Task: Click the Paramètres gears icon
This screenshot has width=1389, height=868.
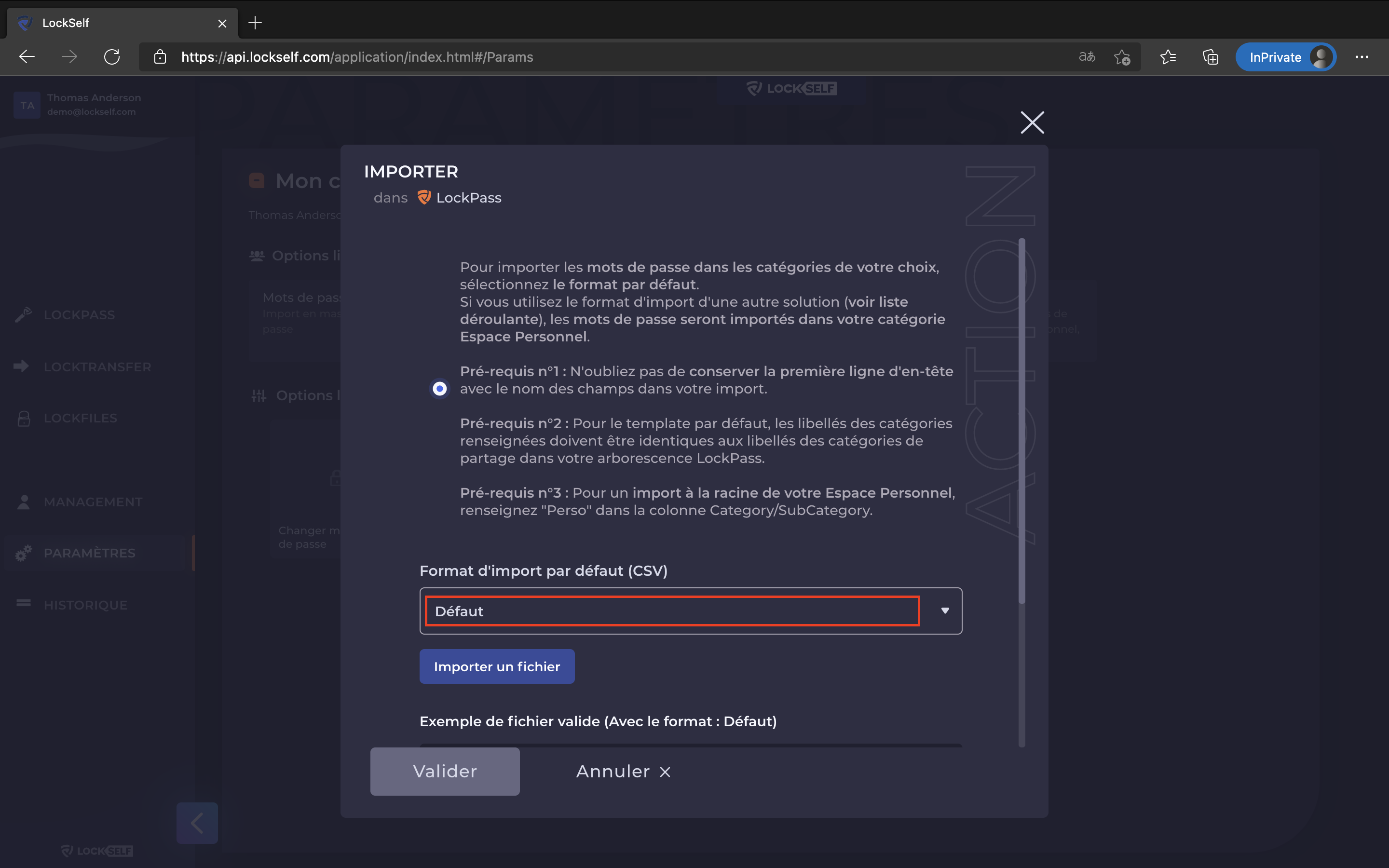Action: click(24, 553)
